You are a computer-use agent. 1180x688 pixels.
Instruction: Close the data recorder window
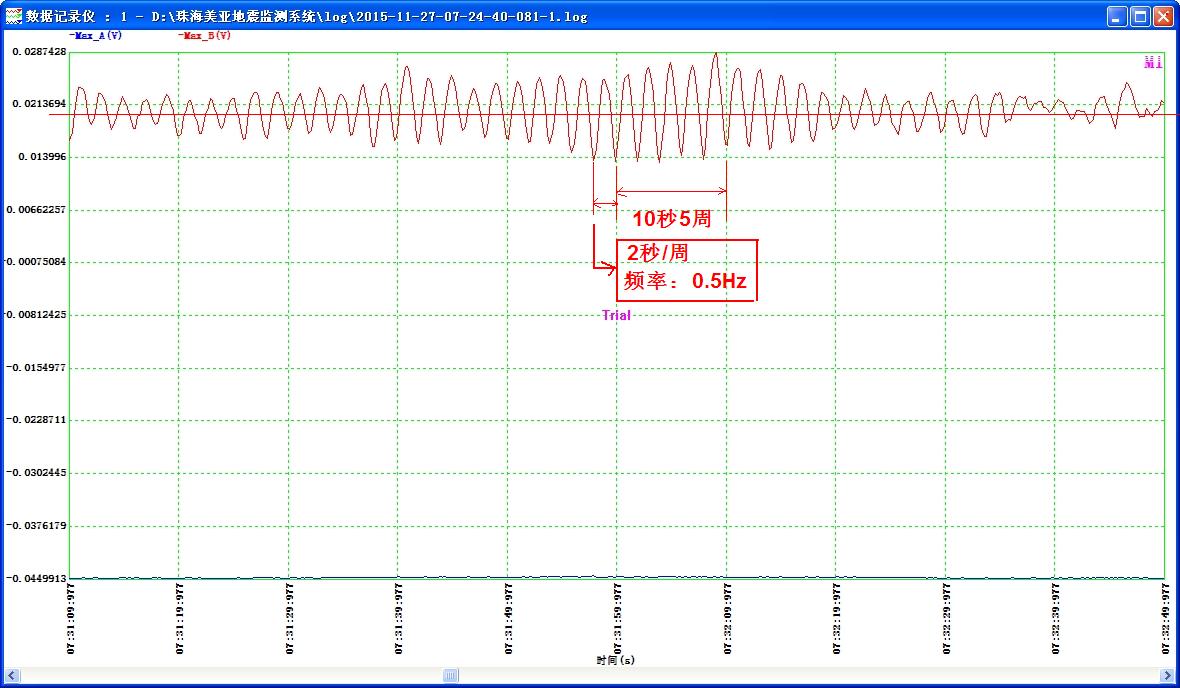tap(1163, 17)
